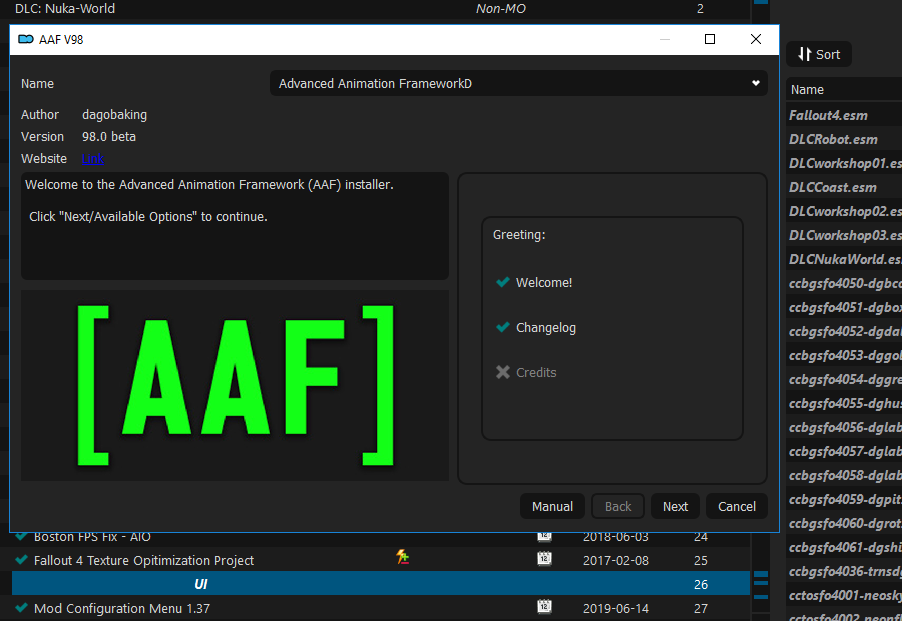Viewport: 902px width, 621px height.
Task: Select DLCworkshop02 plugin entry
Action: click(844, 212)
